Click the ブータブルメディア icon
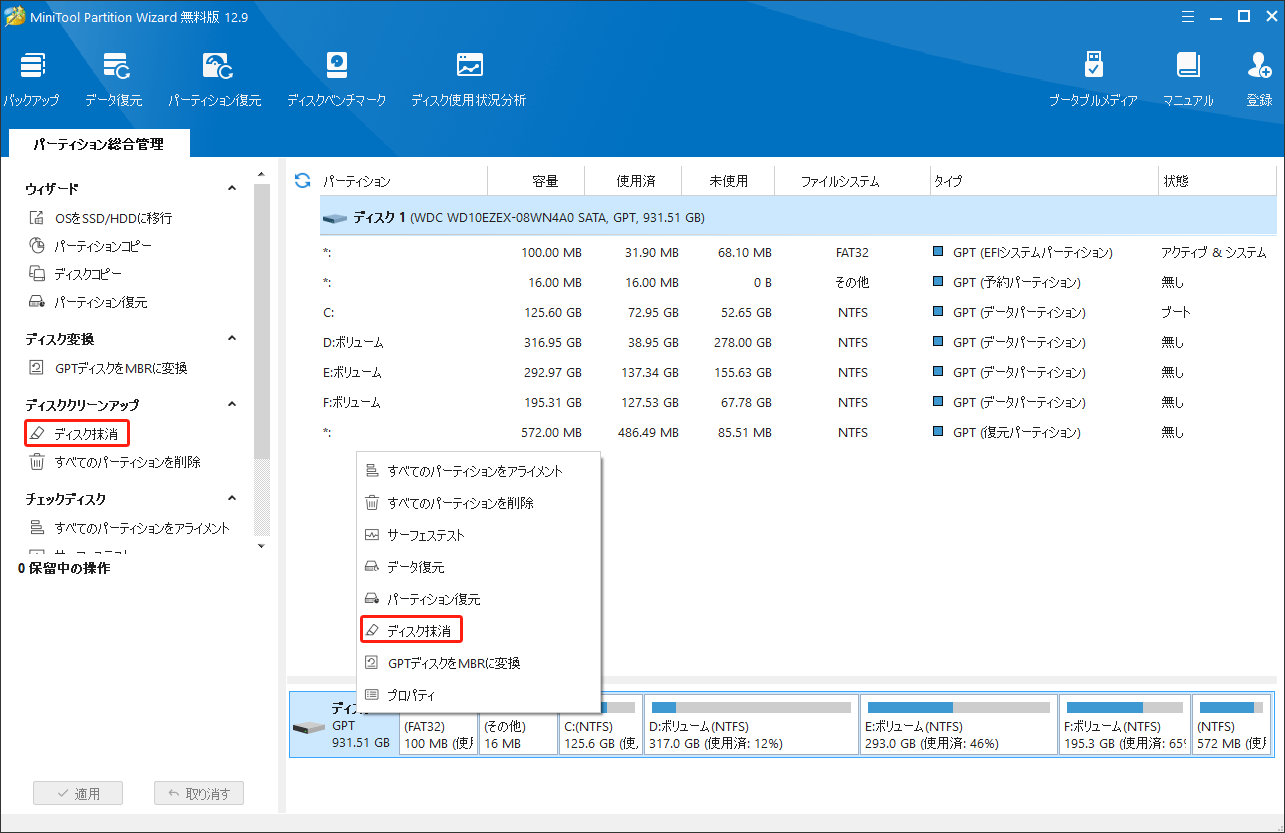 tap(1093, 79)
